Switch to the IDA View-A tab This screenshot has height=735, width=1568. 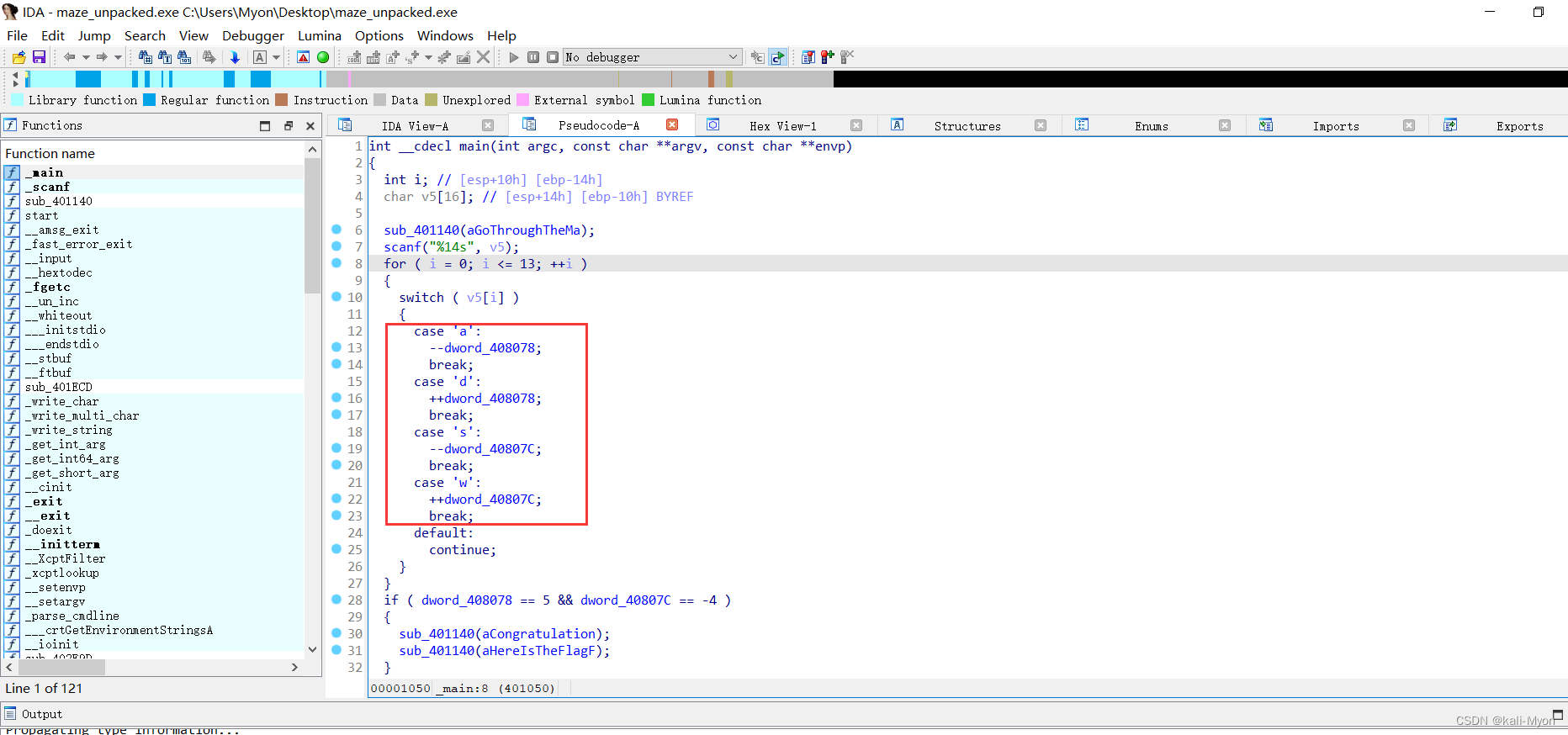[x=415, y=126]
